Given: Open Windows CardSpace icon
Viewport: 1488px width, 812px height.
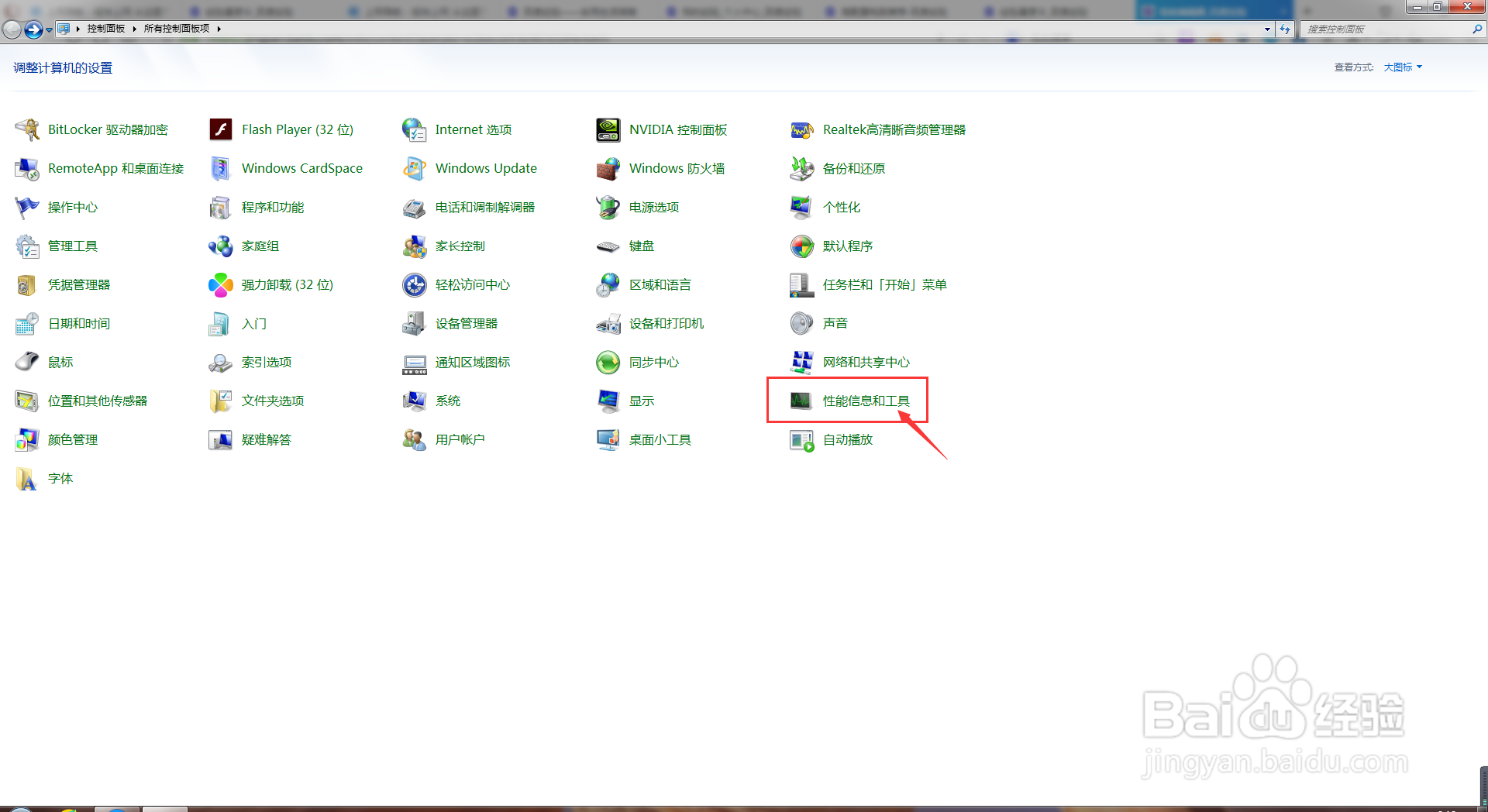Looking at the screenshot, I should pyautogui.click(x=221, y=168).
